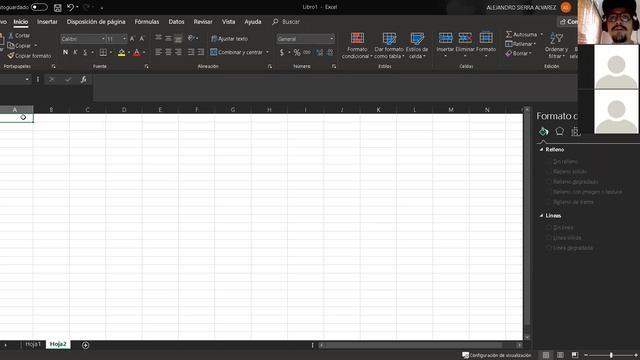The width and height of the screenshot is (640, 360).
Task: Toggle Ajustar texto wrap option
Action: click(229, 39)
